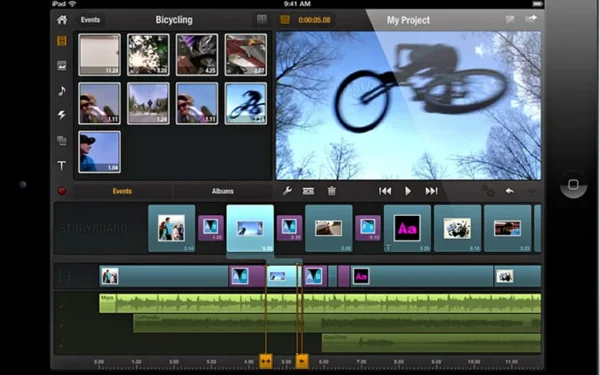Toggle the orange storyboard view button

[285, 20]
